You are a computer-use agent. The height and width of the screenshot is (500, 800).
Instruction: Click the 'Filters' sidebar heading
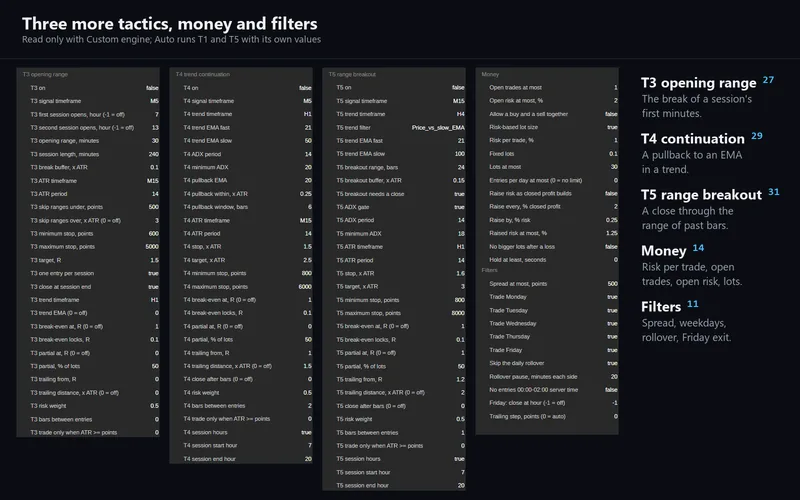click(x=661, y=307)
